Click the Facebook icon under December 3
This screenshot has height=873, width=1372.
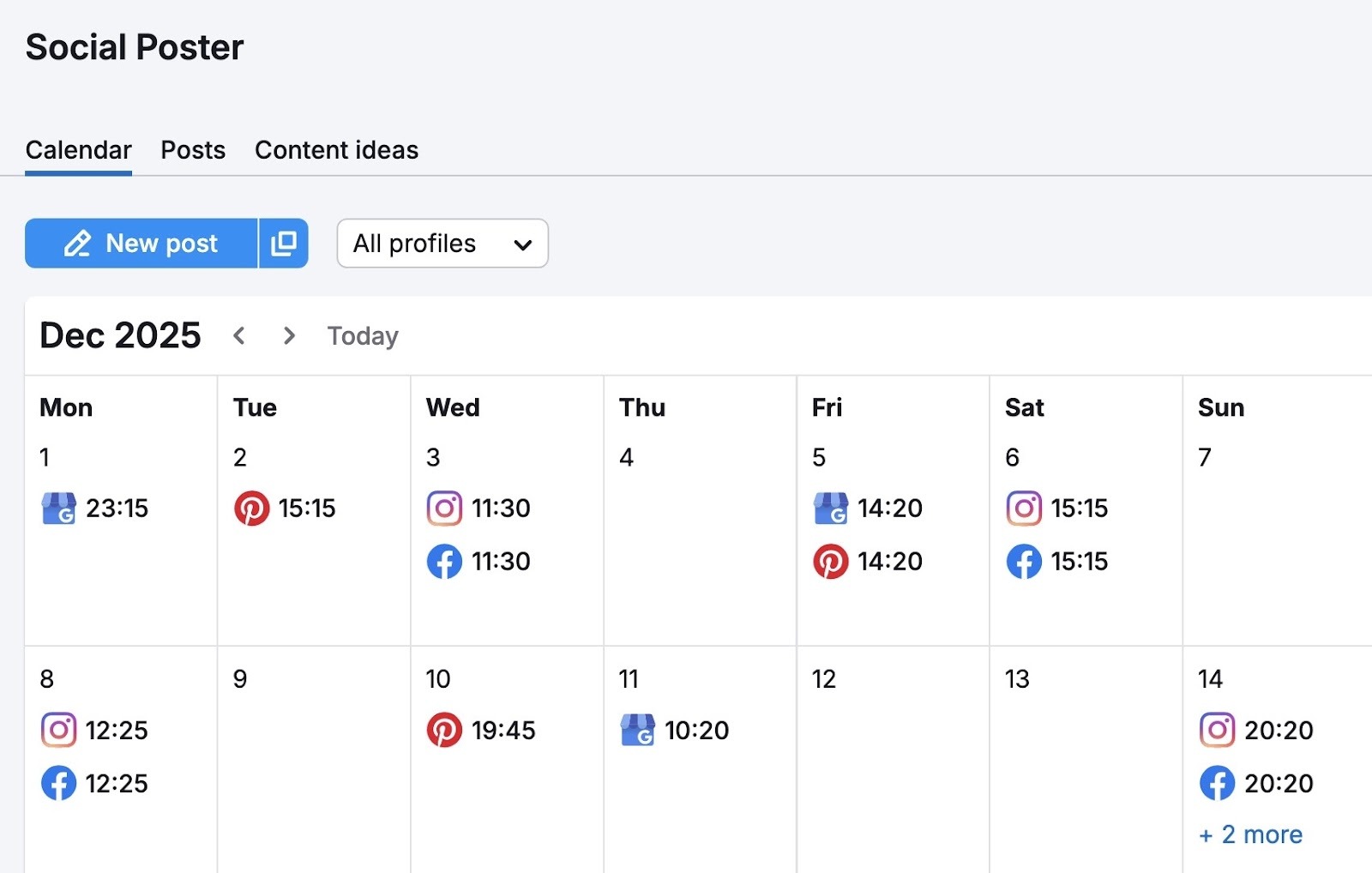[445, 562]
